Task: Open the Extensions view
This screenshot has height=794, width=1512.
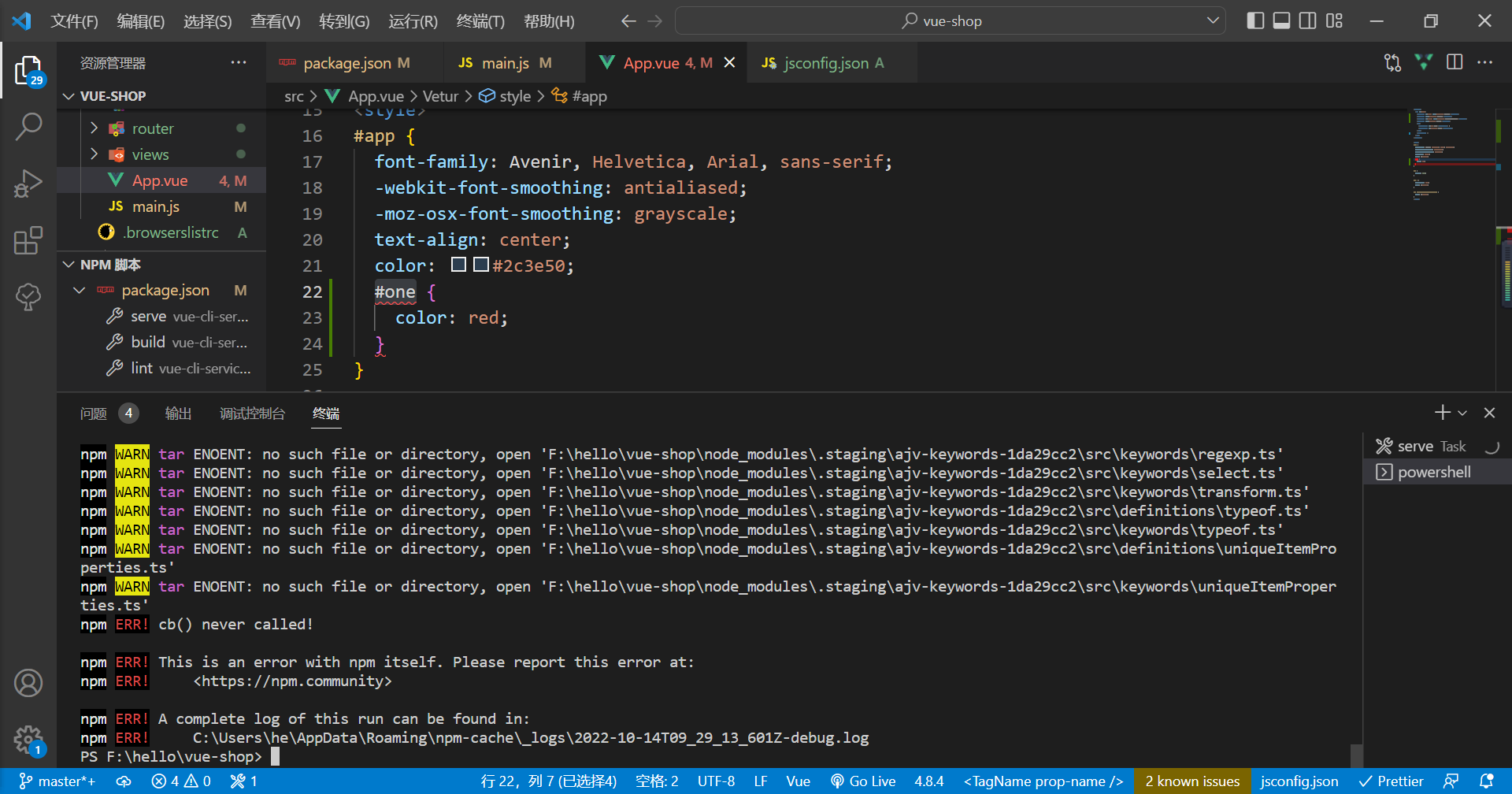Action: [x=28, y=240]
